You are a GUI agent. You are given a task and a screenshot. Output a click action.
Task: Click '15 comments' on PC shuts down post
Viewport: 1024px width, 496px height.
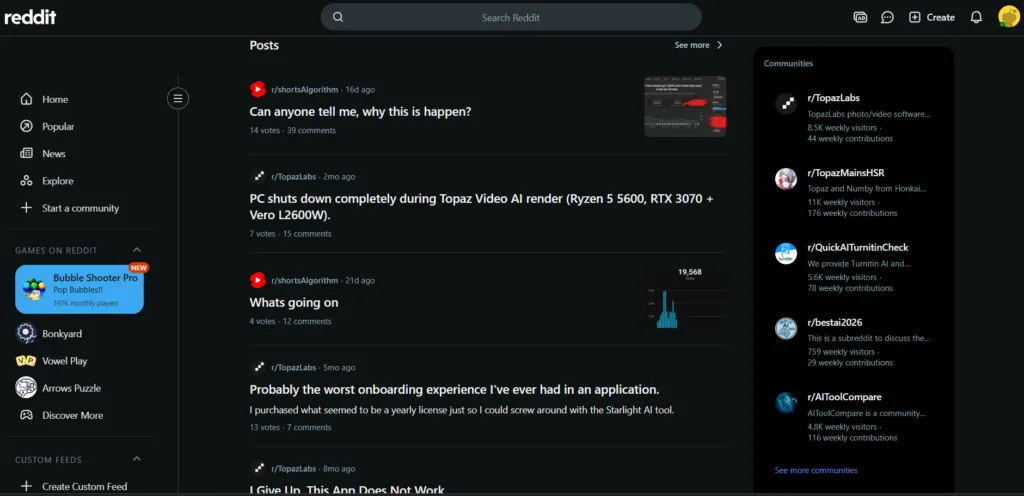[307, 234]
